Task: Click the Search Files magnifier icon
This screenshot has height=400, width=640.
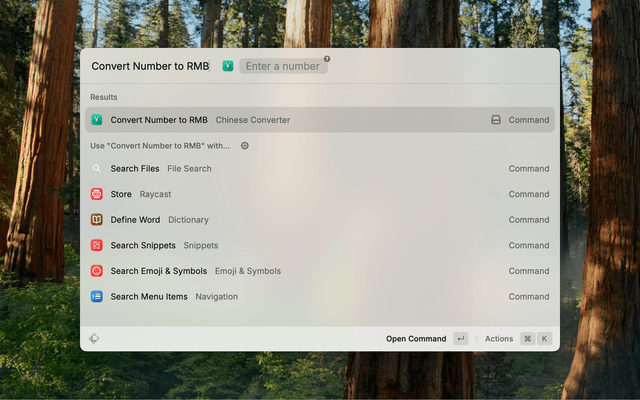Action: (x=96, y=169)
